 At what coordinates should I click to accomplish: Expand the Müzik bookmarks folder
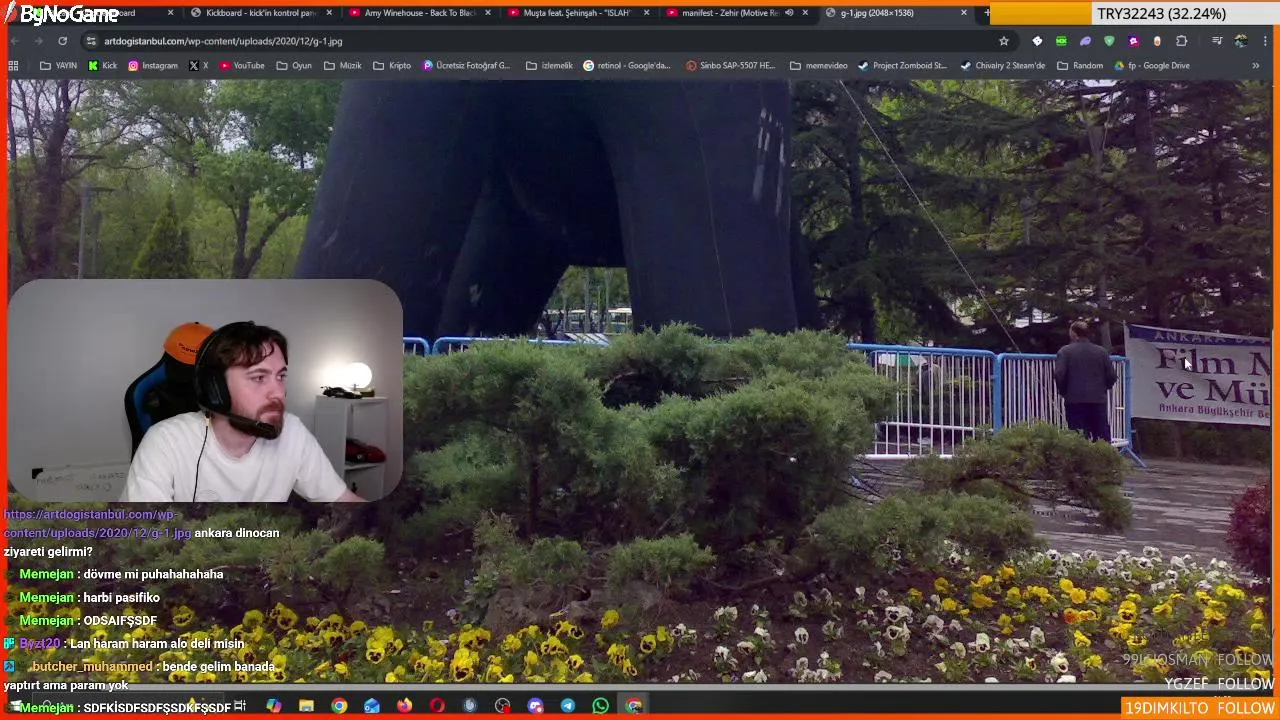coord(342,66)
